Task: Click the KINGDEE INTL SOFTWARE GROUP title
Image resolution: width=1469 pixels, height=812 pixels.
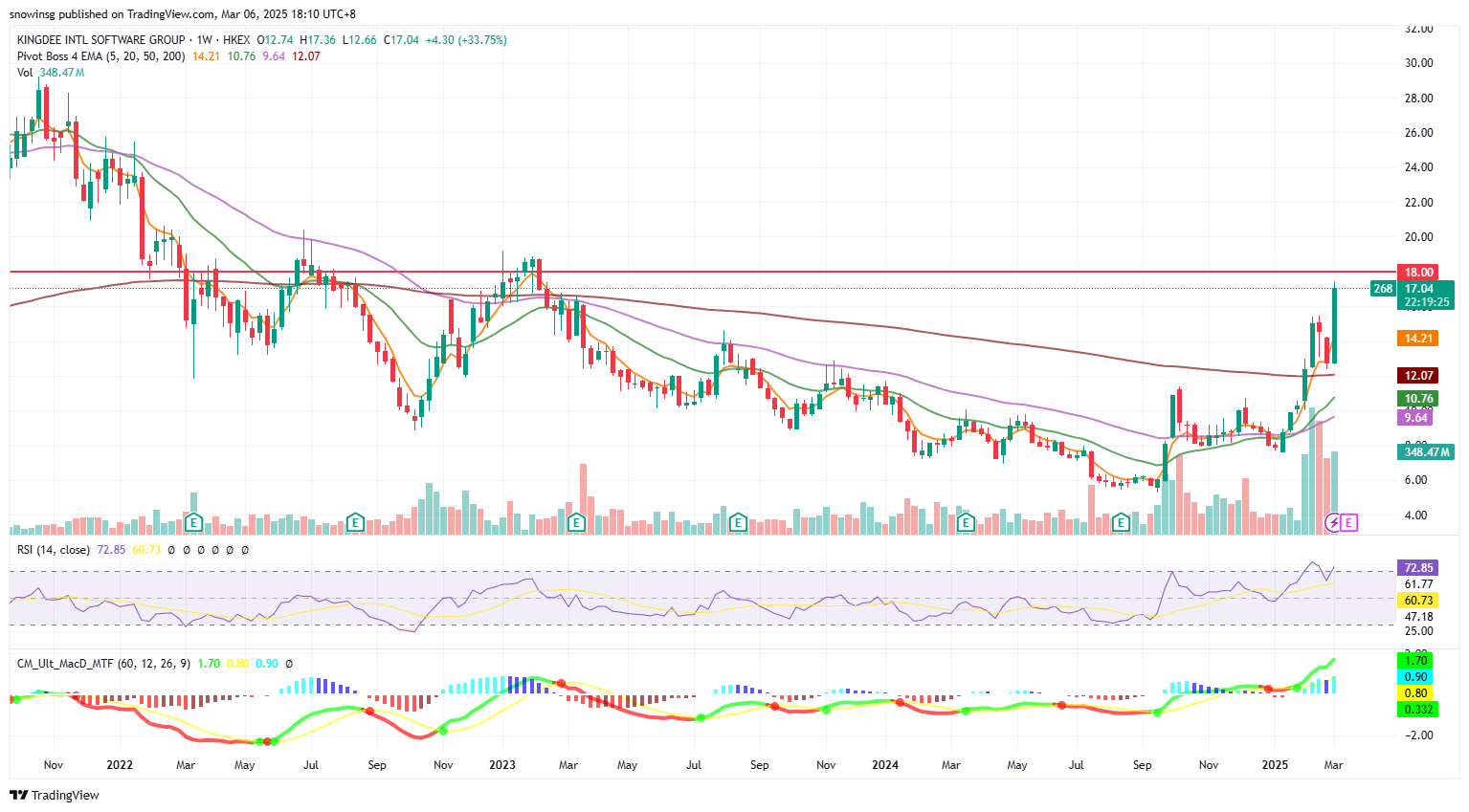Action: 101,40
